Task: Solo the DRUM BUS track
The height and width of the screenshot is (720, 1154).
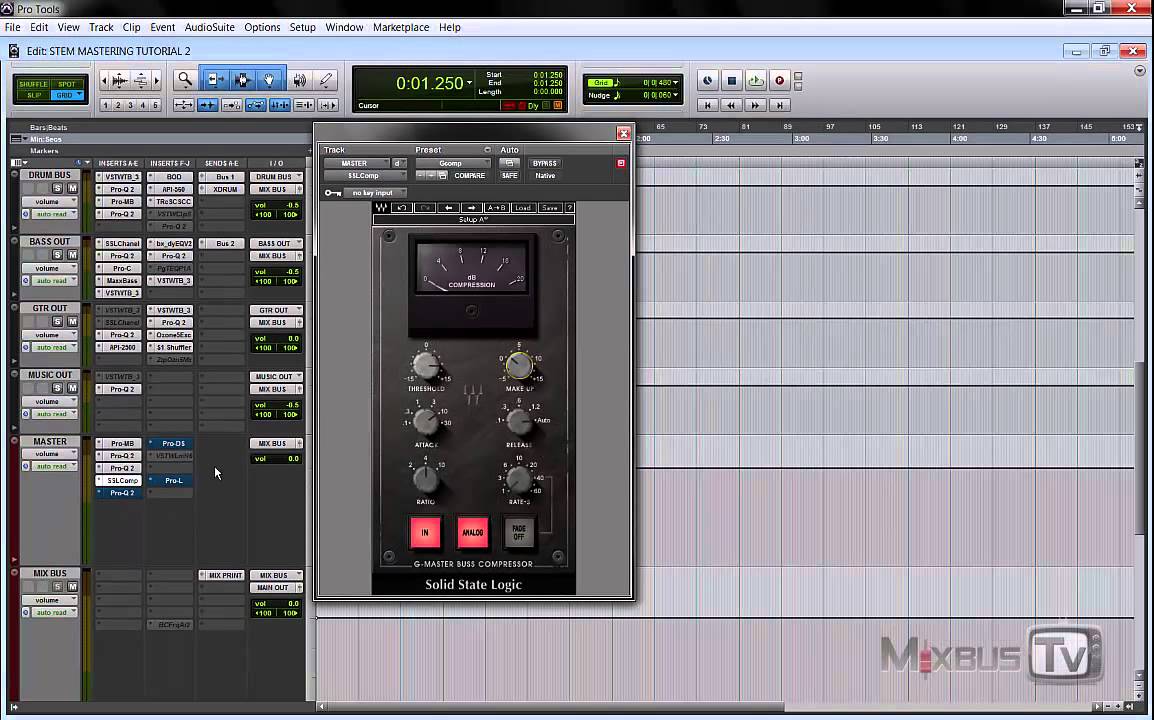Action: [57, 188]
